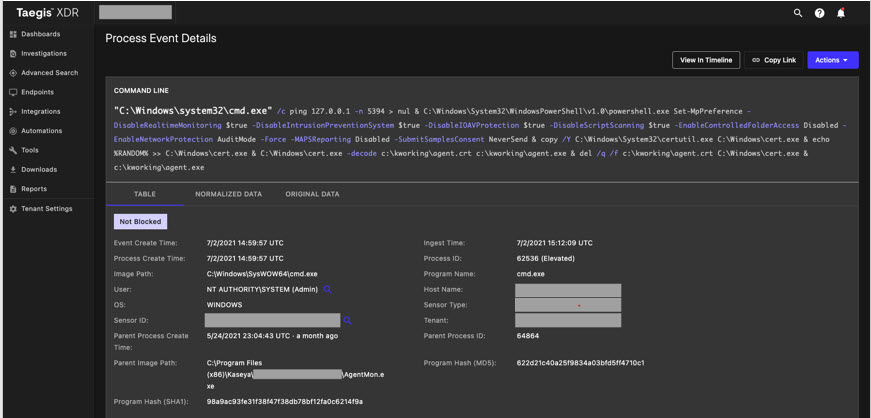Click the Dashboards sidebar icon

click(x=13, y=34)
